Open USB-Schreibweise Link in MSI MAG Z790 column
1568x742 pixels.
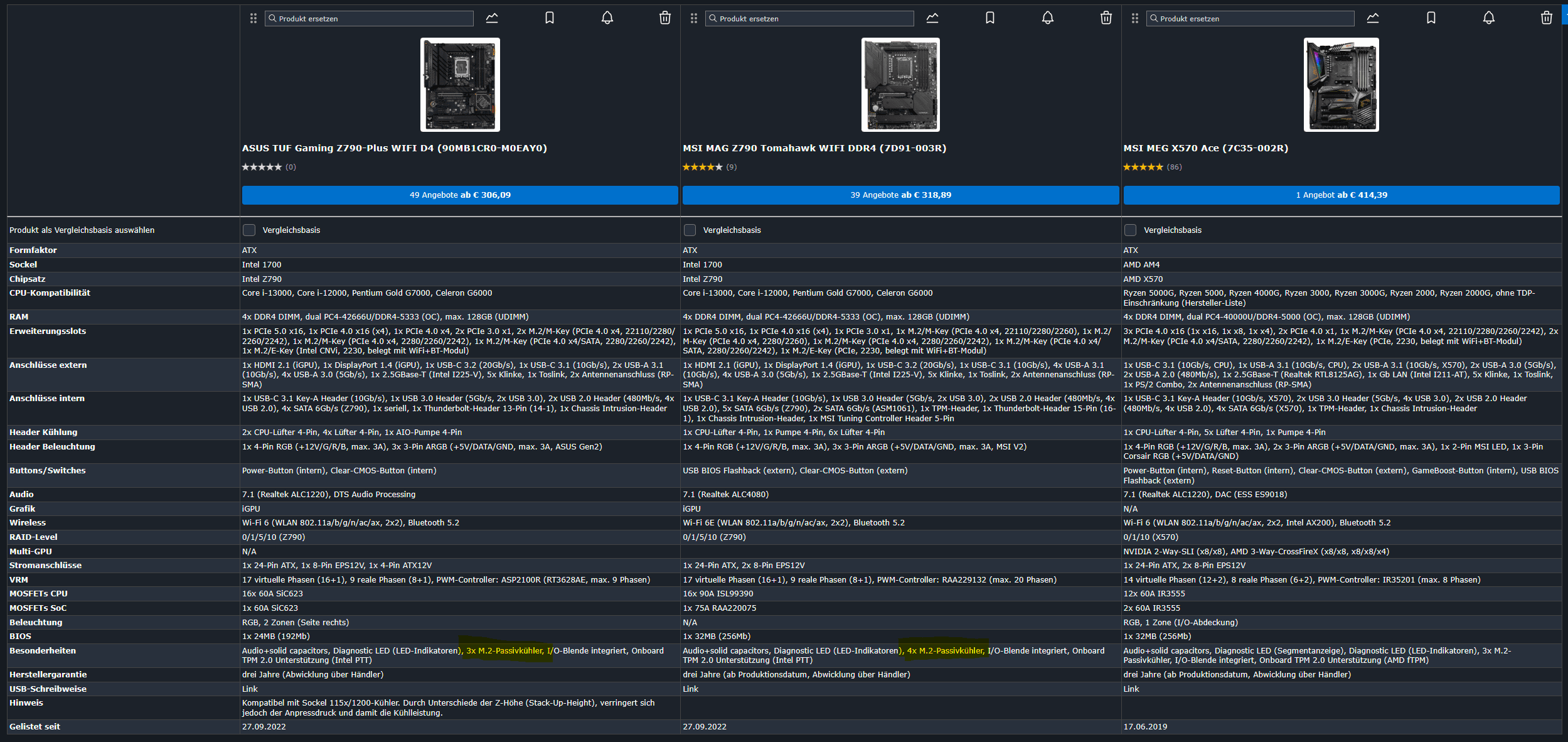pos(690,689)
